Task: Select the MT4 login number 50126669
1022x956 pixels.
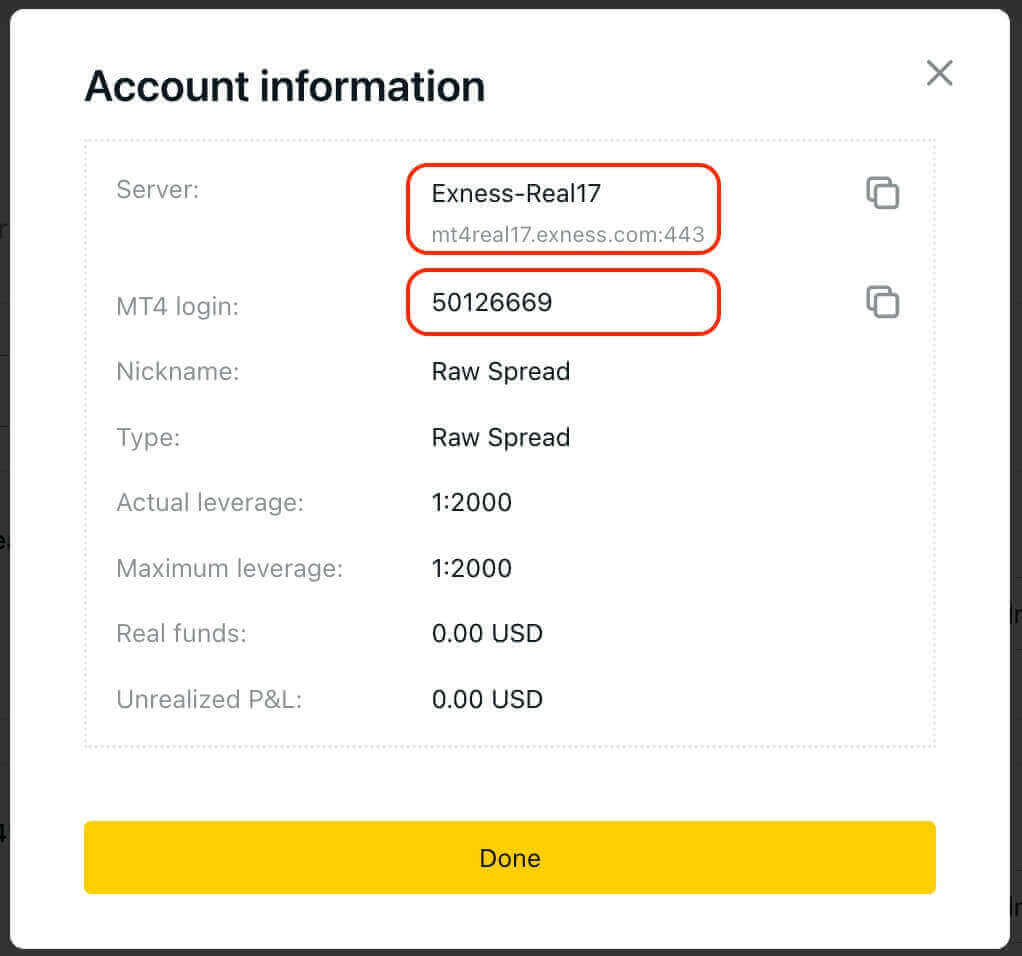Action: coord(491,302)
